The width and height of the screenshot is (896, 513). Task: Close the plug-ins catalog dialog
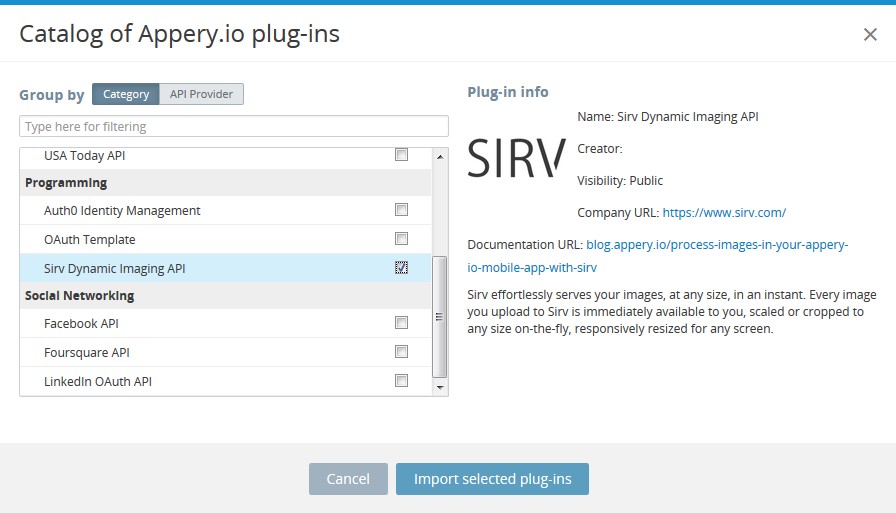[870, 34]
